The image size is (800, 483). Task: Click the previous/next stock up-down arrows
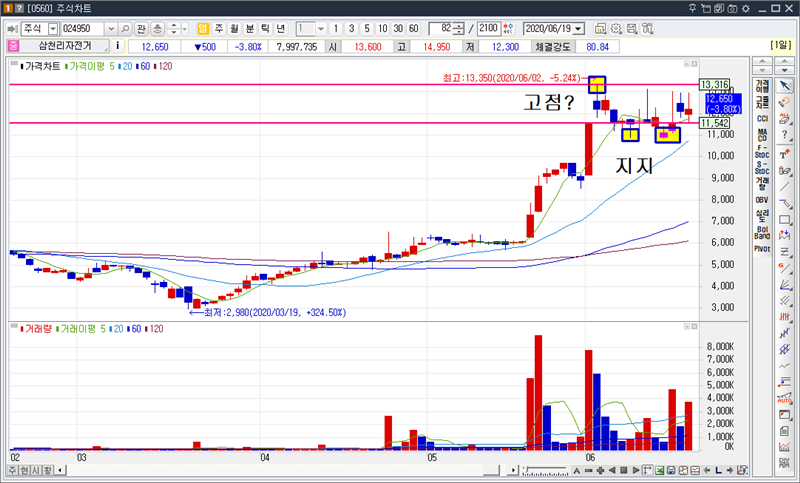coord(173,29)
